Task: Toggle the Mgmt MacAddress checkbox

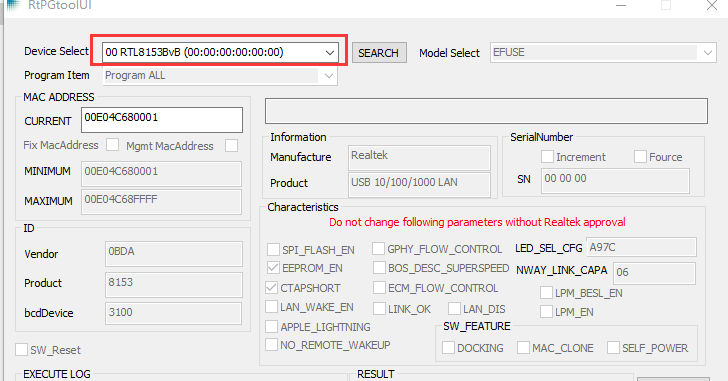Action: pos(231,145)
